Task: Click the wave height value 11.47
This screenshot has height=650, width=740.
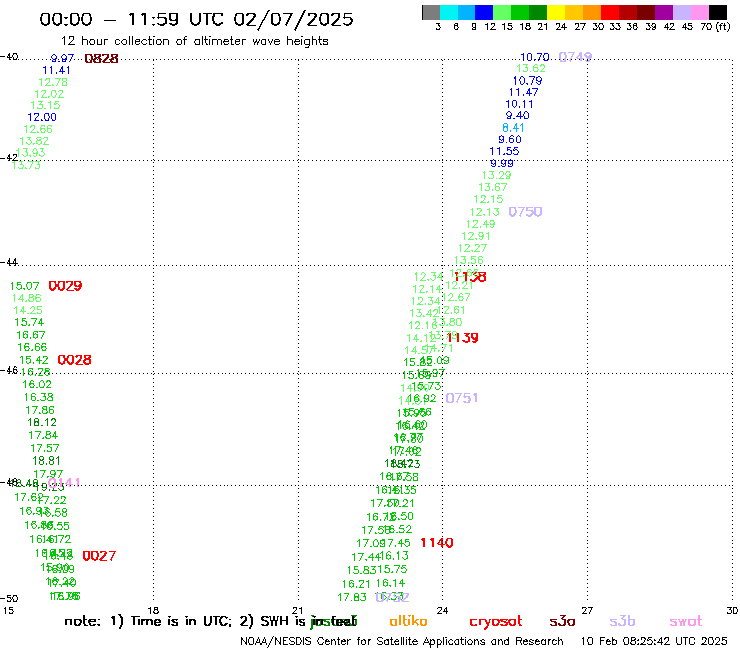Action: click(x=523, y=92)
